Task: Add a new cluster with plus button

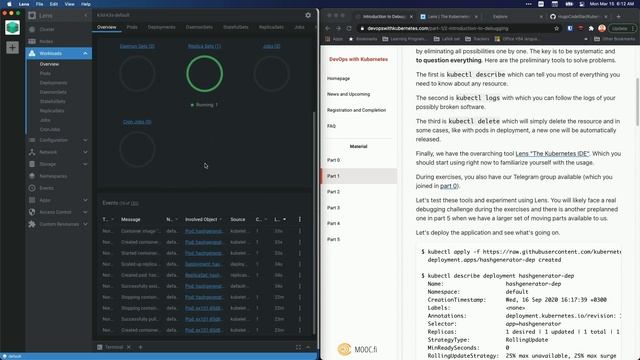Action: [x=12, y=48]
